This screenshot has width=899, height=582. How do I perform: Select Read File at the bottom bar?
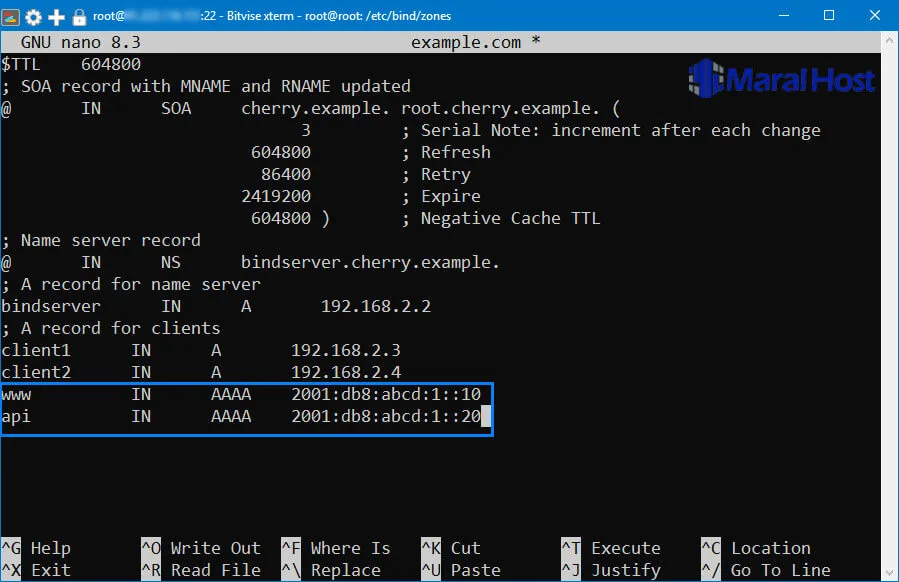coord(213,568)
